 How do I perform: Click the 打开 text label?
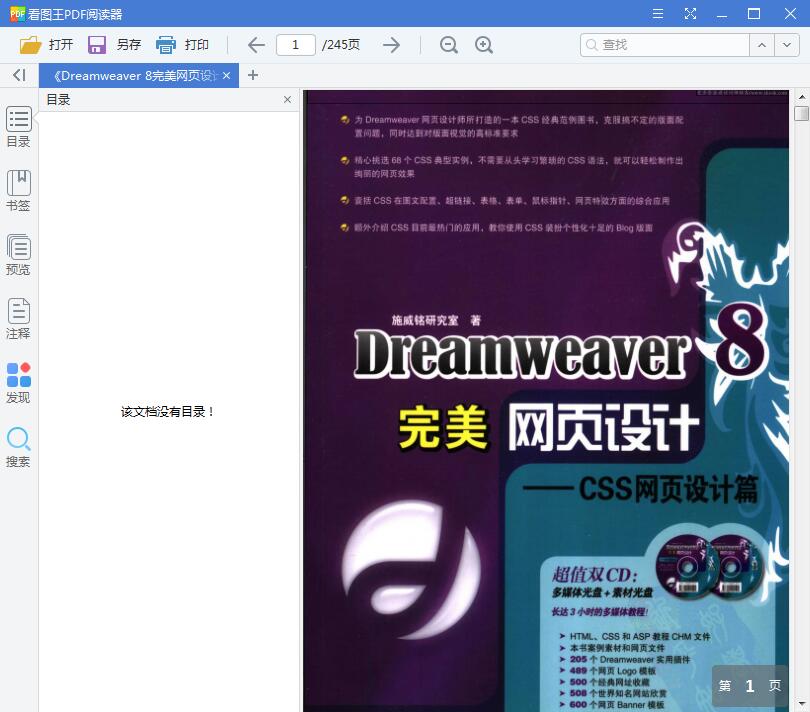point(61,45)
